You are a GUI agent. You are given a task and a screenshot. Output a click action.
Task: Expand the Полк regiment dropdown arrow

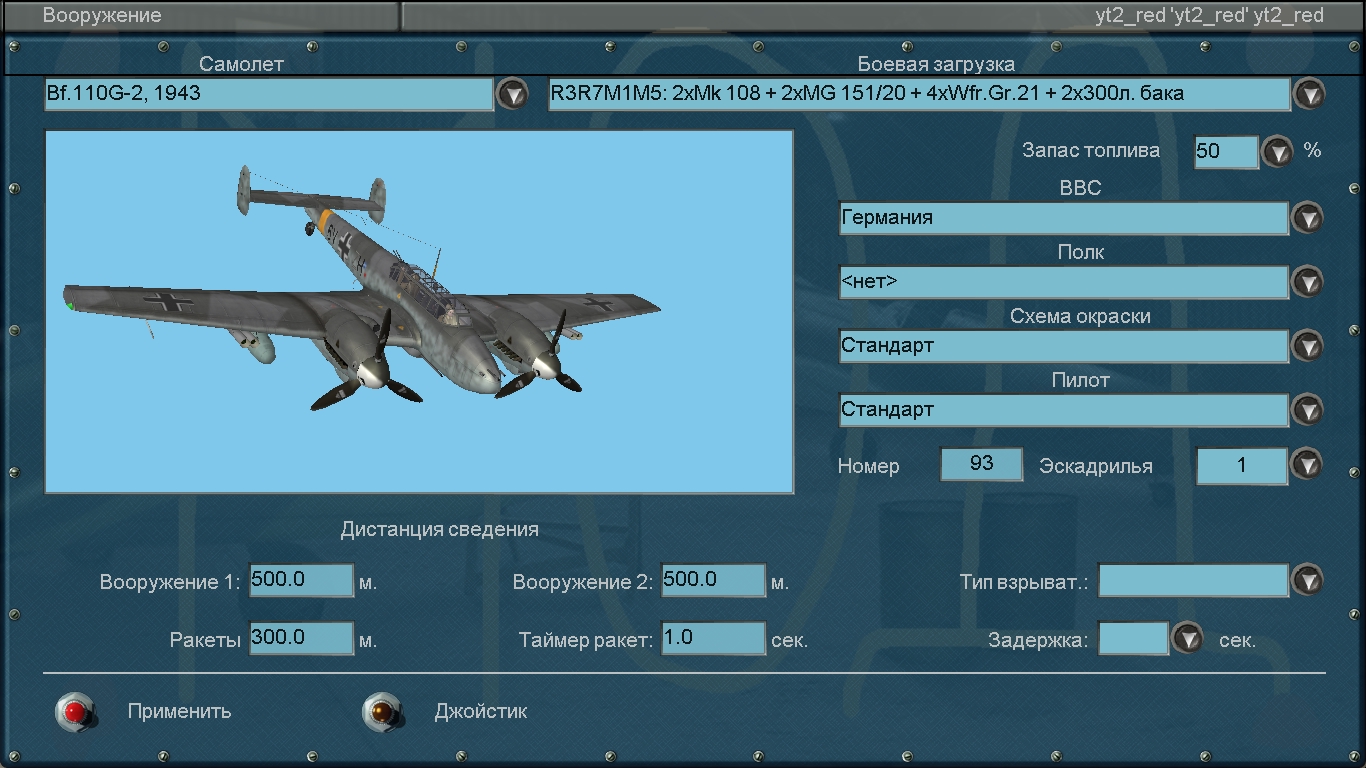click(x=1307, y=282)
